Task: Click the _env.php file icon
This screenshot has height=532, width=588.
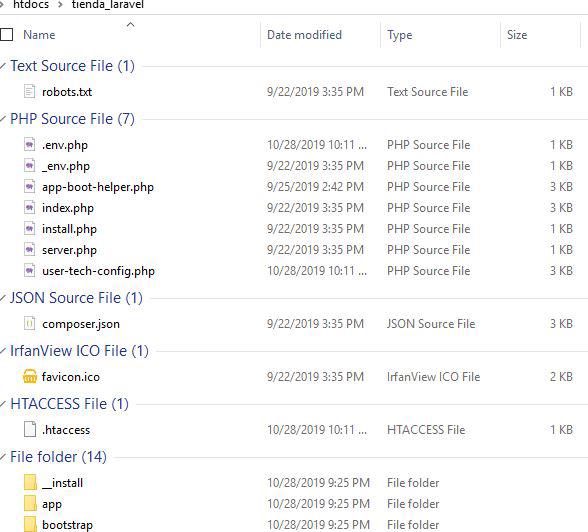Action: (30, 165)
